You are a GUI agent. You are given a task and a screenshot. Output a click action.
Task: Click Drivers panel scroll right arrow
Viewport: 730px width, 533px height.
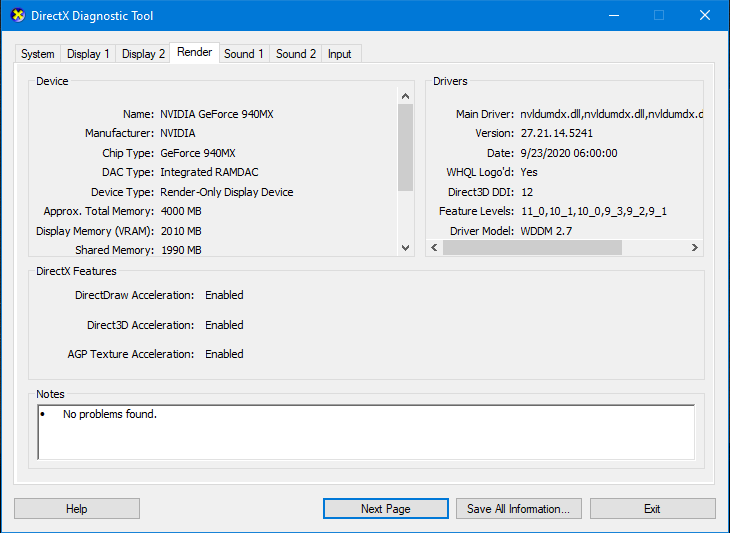tap(695, 248)
